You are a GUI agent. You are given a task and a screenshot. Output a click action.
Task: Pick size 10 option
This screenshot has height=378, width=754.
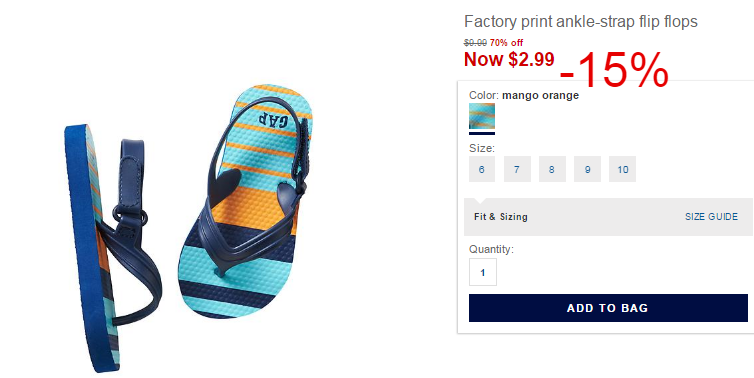coord(622,169)
